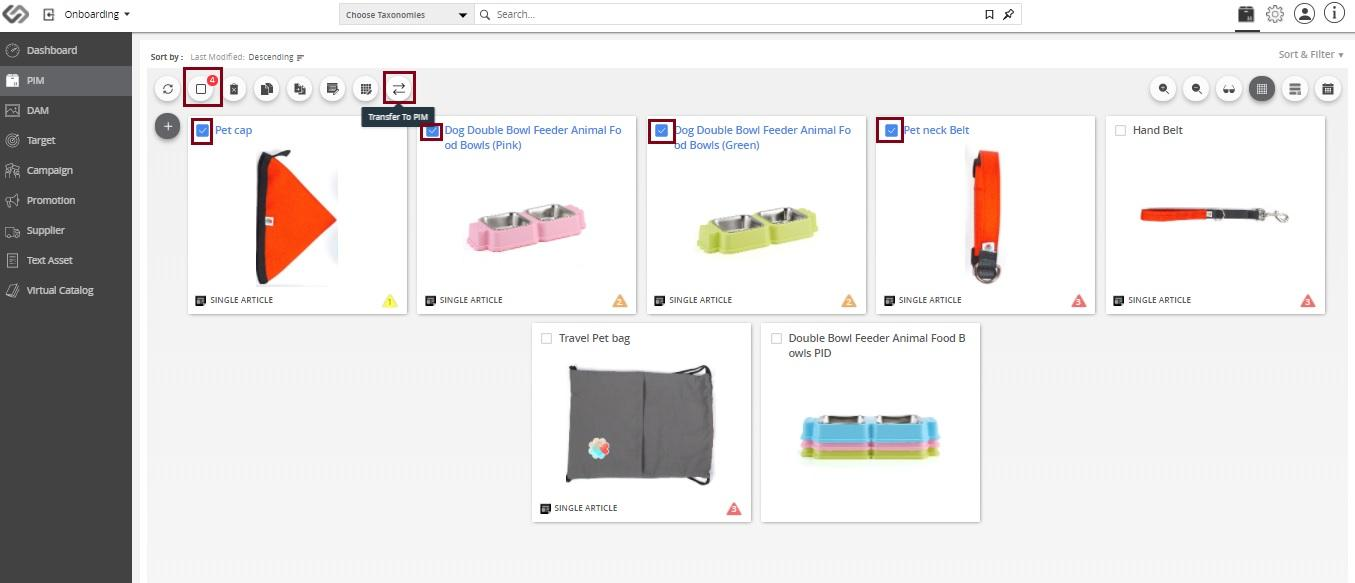Switch to grid tile view icon

click(x=1262, y=89)
